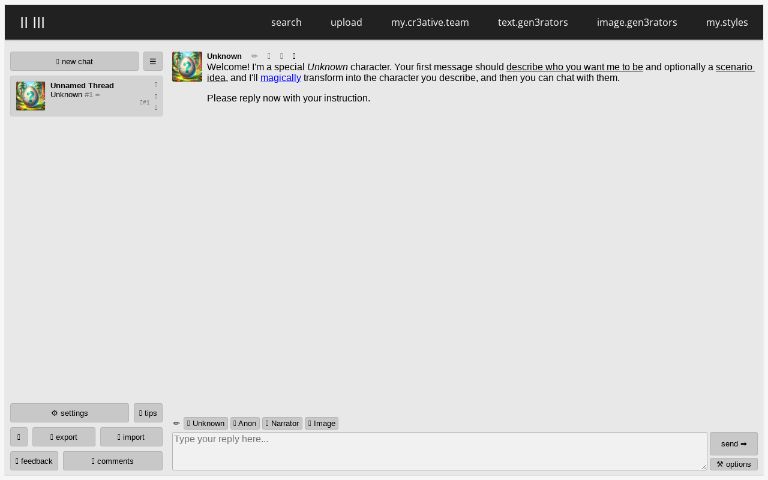Click the small square button left of export
This screenshot has height=480, width=768.
(x=19, y=437)
